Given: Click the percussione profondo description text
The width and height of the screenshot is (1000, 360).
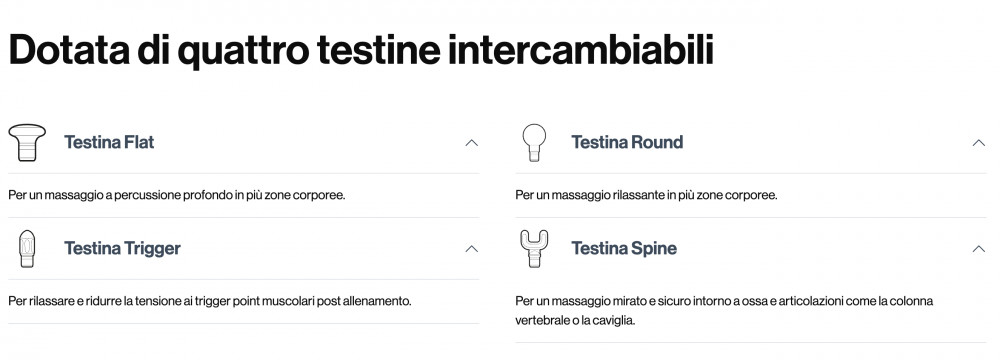Looking at the screenshot, I should tap(177, 195).
